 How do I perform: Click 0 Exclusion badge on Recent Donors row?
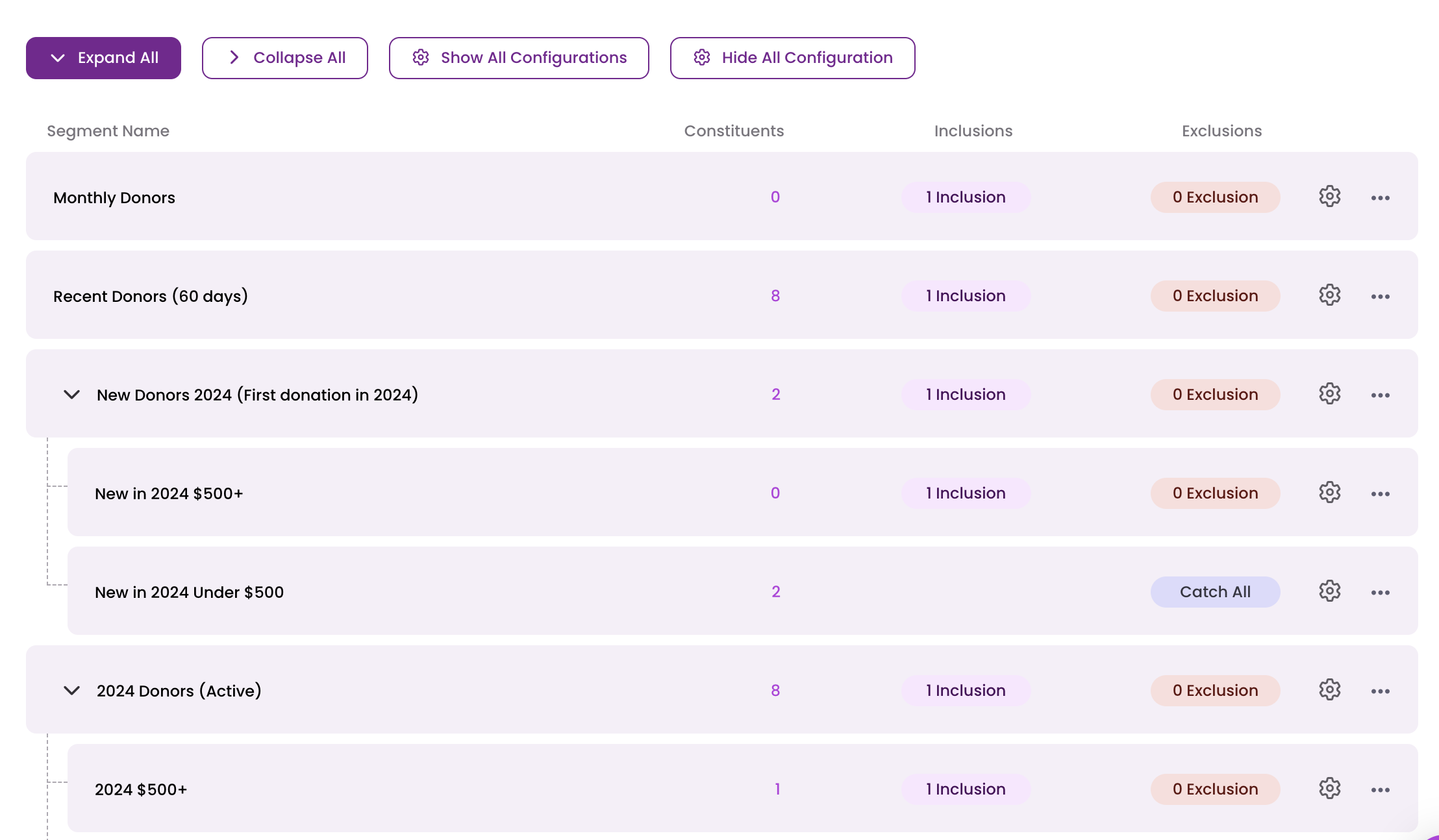point(1215,296)
